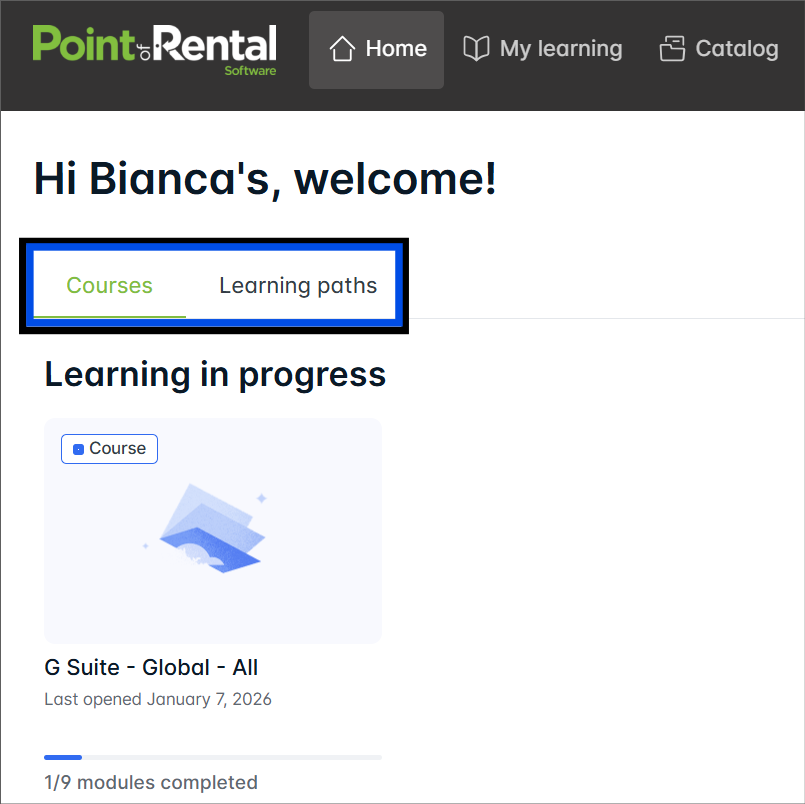Click the sparkle star beside graduation cap
This screenshot has width=805, height=804.
tap(262, 497)
